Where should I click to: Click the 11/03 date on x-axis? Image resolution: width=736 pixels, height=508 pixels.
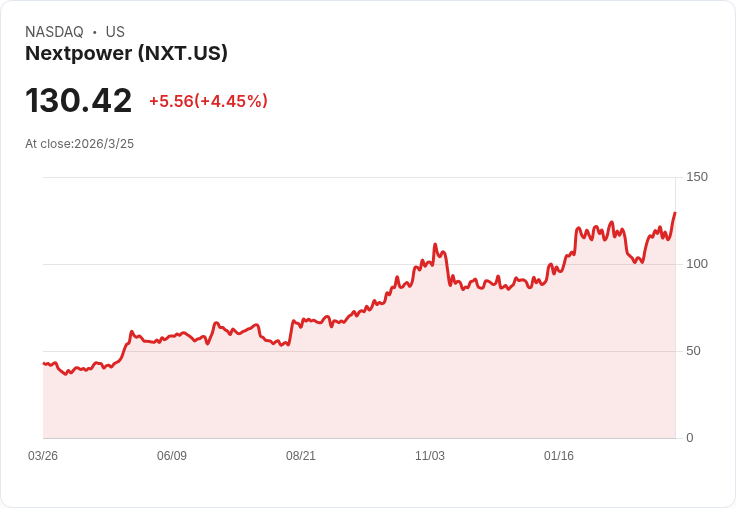point(429,455)
